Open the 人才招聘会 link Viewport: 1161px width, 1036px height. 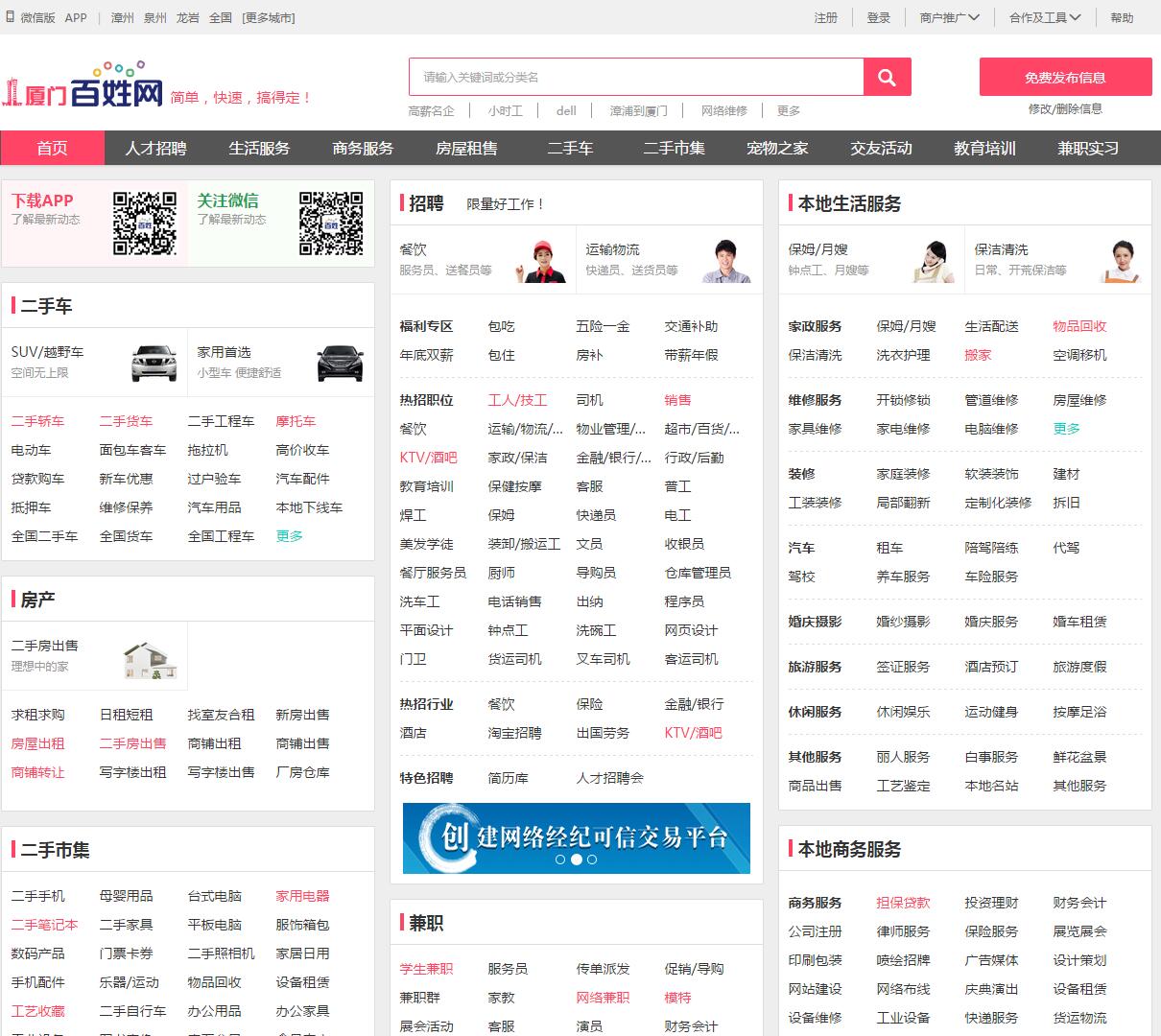point(610,778)
